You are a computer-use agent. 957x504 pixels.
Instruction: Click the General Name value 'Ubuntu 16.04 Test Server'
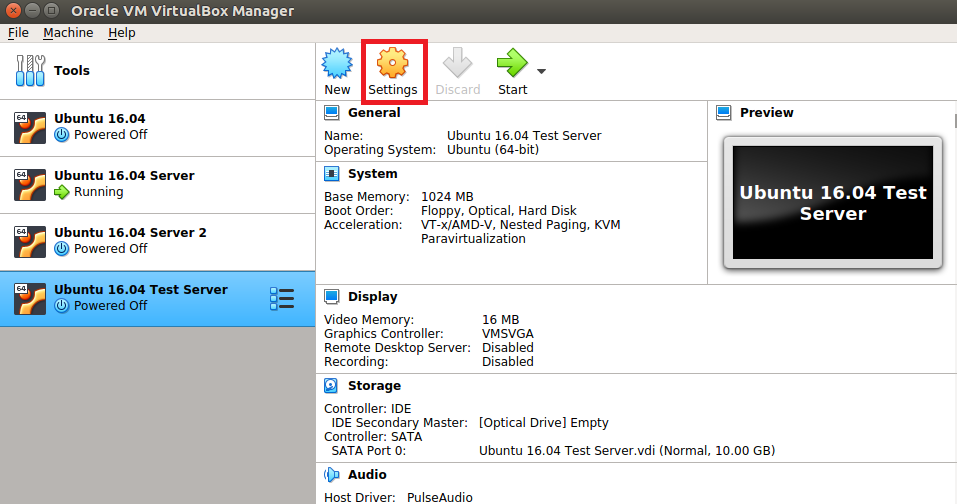(524, 135)
